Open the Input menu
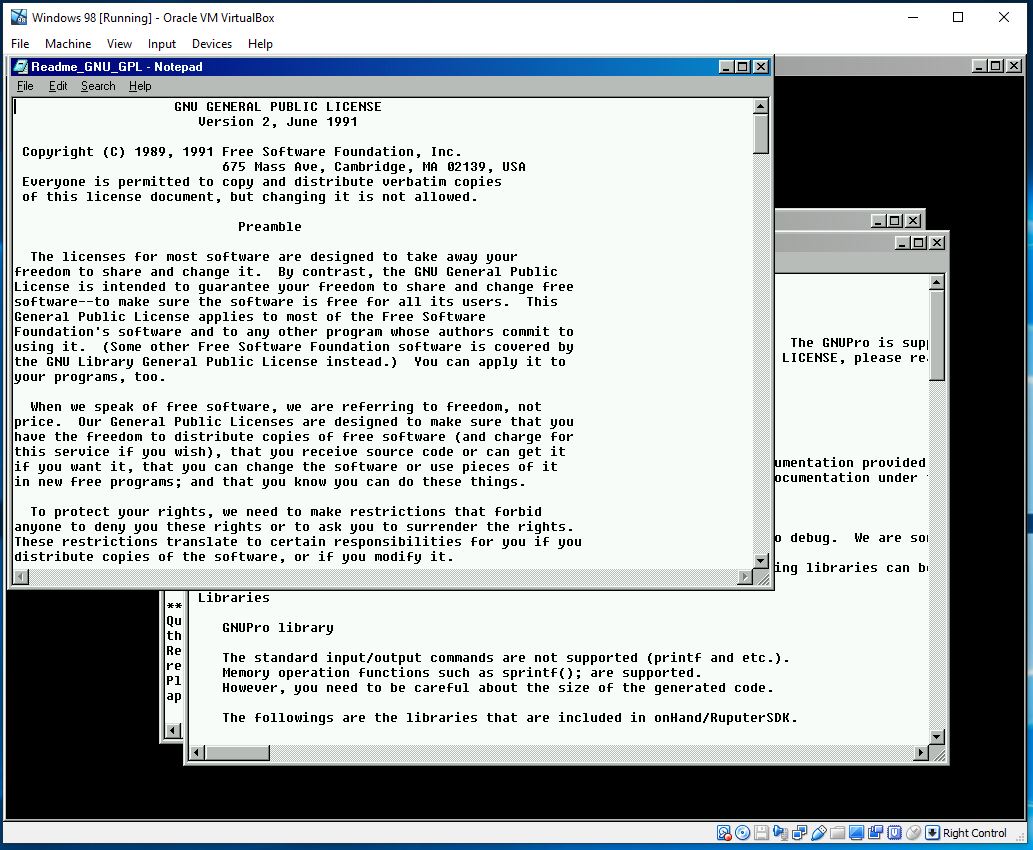Image resolution: width=1033 pixels, height=850 pixels. (161, 43)
